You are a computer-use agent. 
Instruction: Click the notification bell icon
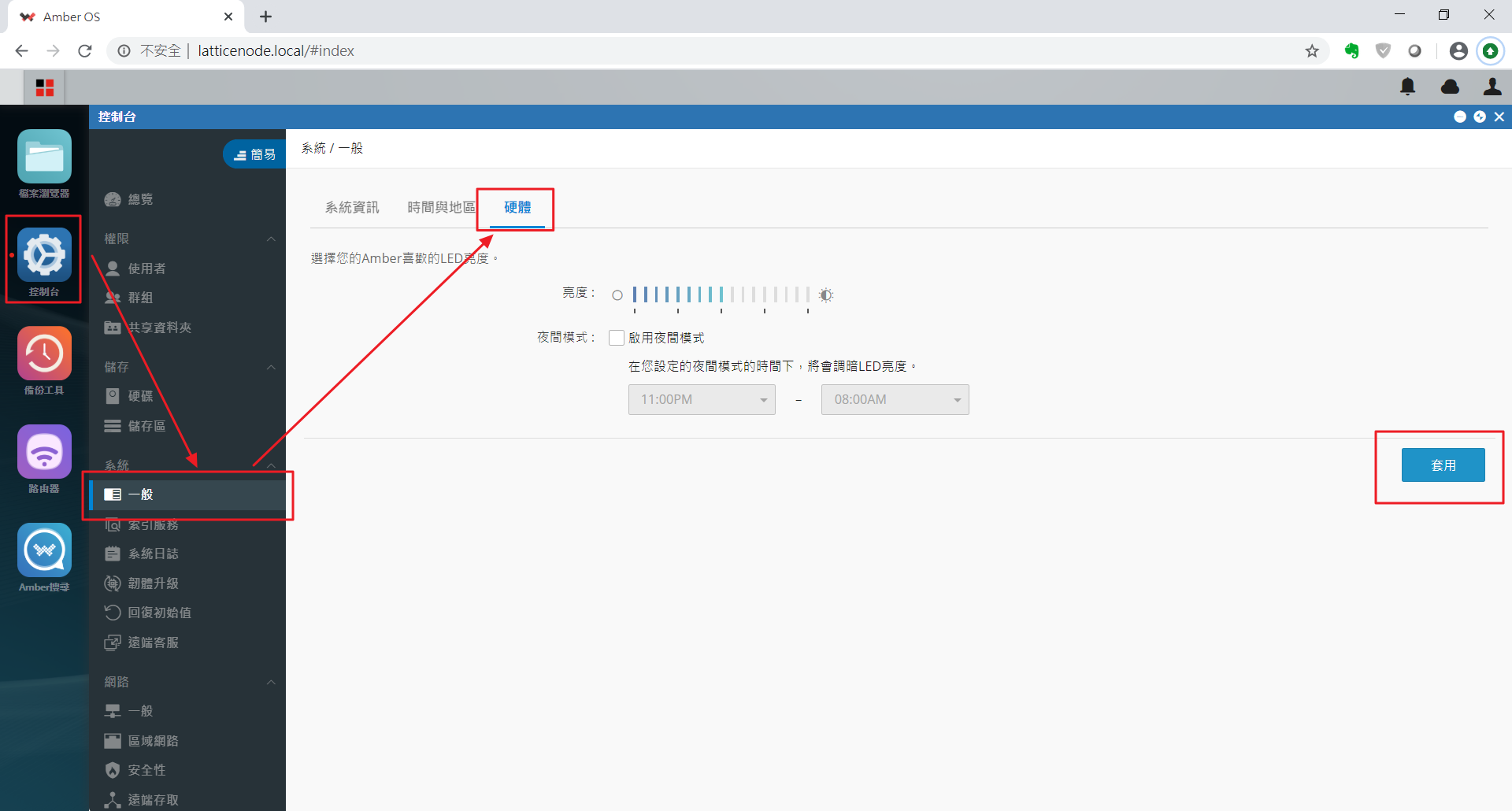click(1408, 87)
